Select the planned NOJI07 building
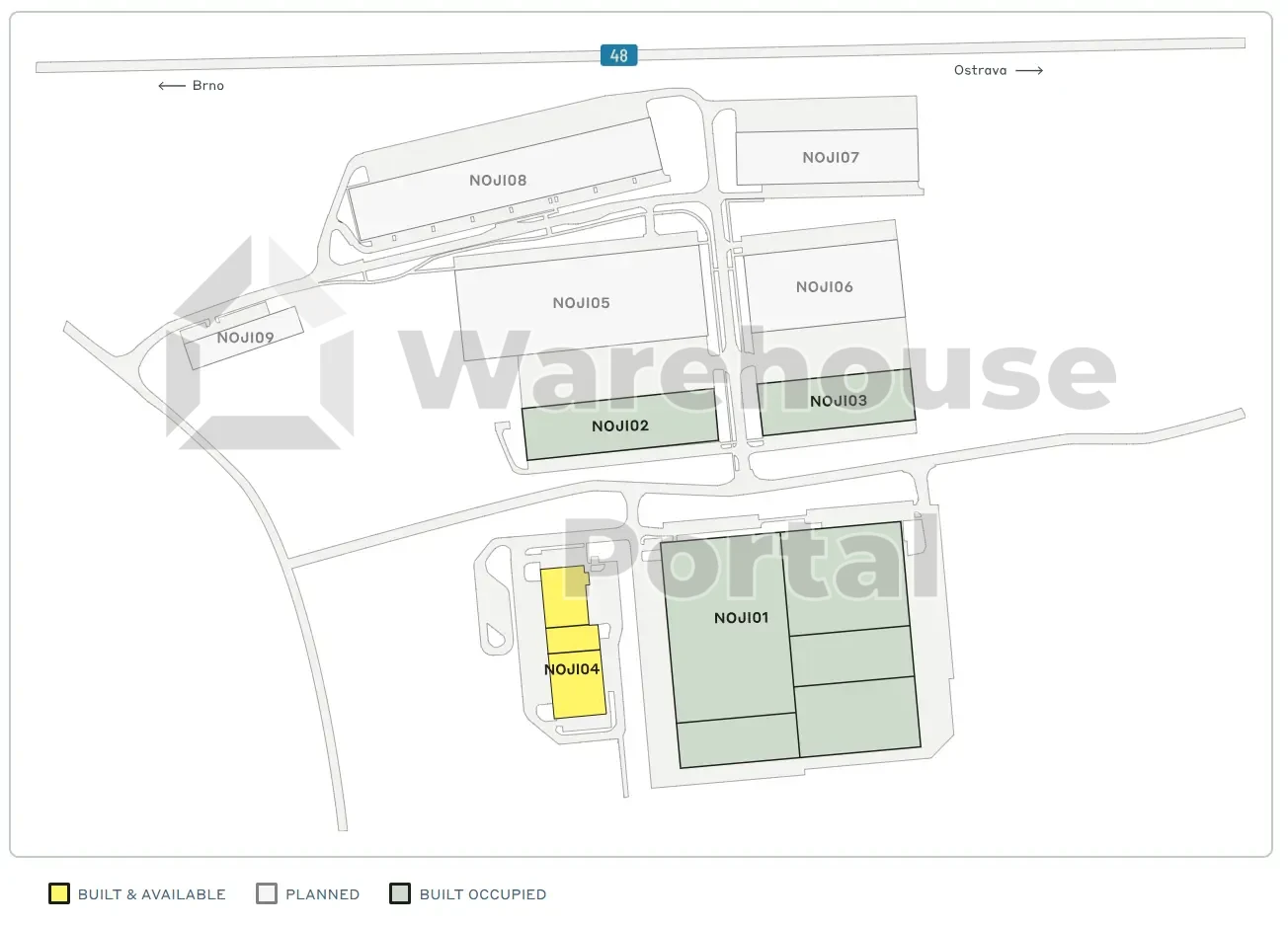The width and height of the screenshot is (1288, 927). [830, 158]
